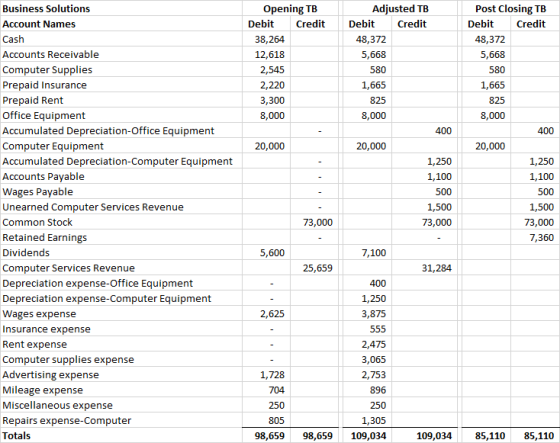
Task: Click Repairs expense-Computer opening debit 805
Action: coord(276,420)
